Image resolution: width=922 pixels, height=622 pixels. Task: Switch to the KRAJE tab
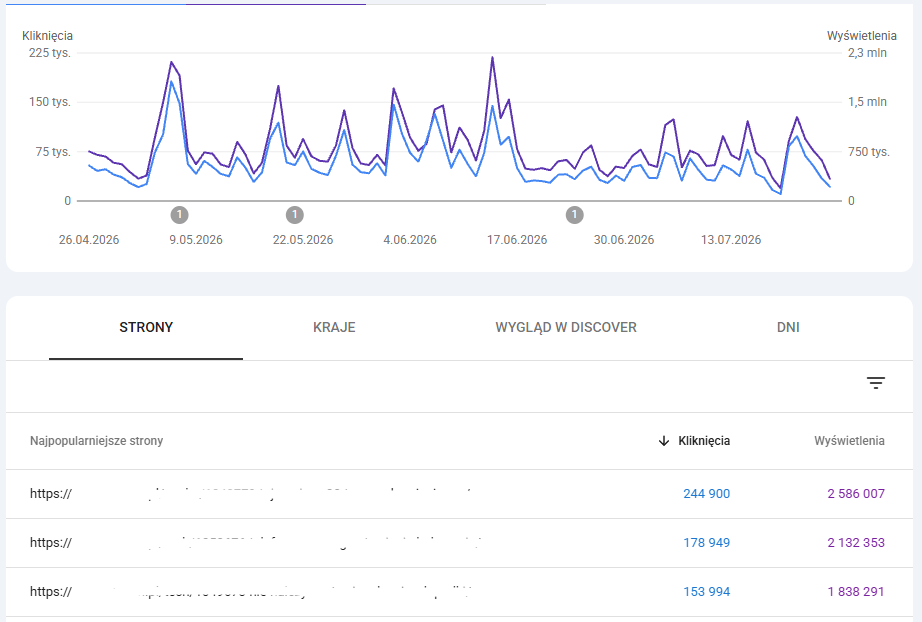(334, 327)
